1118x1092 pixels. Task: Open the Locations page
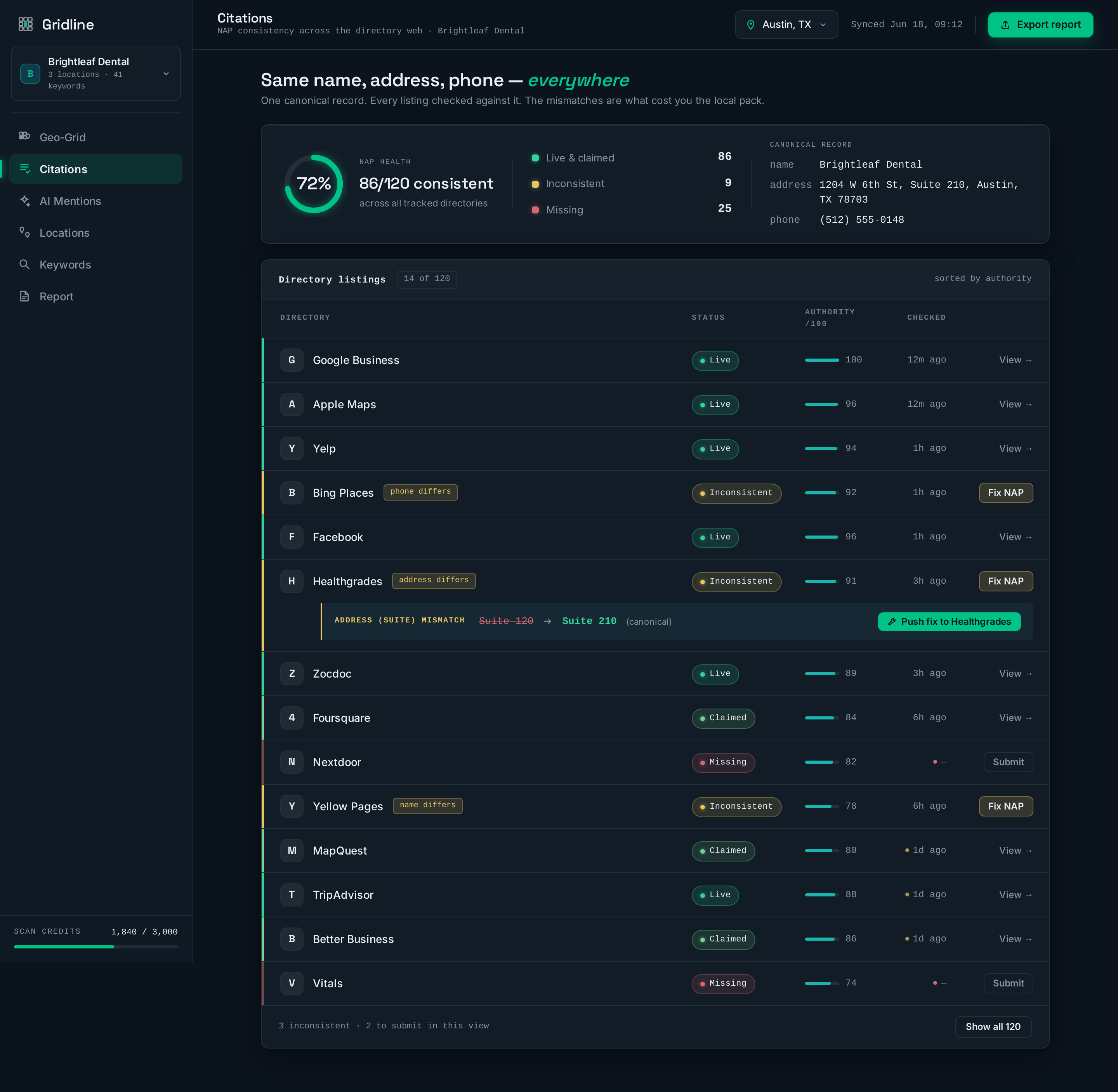click(x=96, y=233)
